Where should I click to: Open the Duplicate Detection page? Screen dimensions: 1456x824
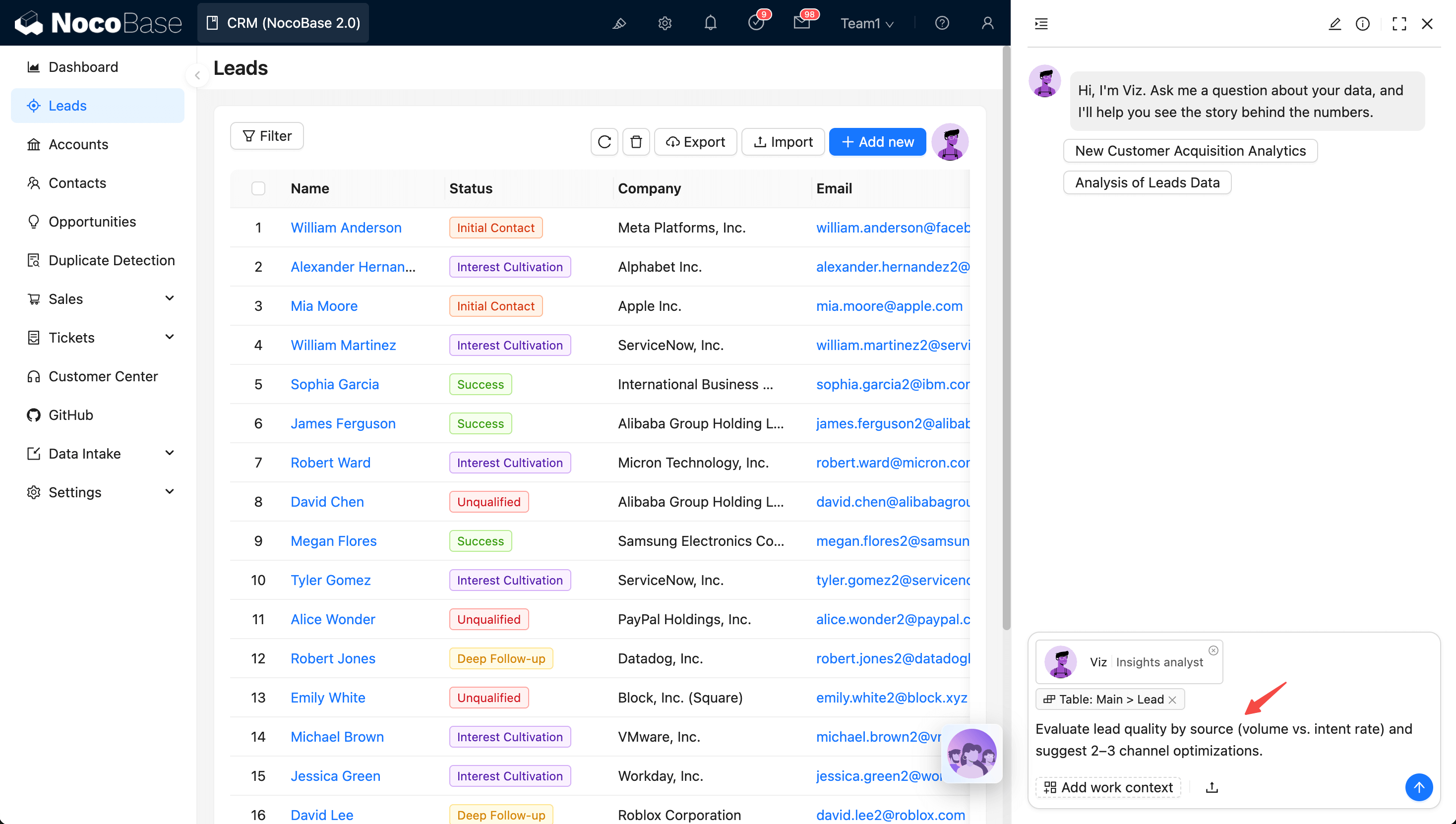[112, 260]
